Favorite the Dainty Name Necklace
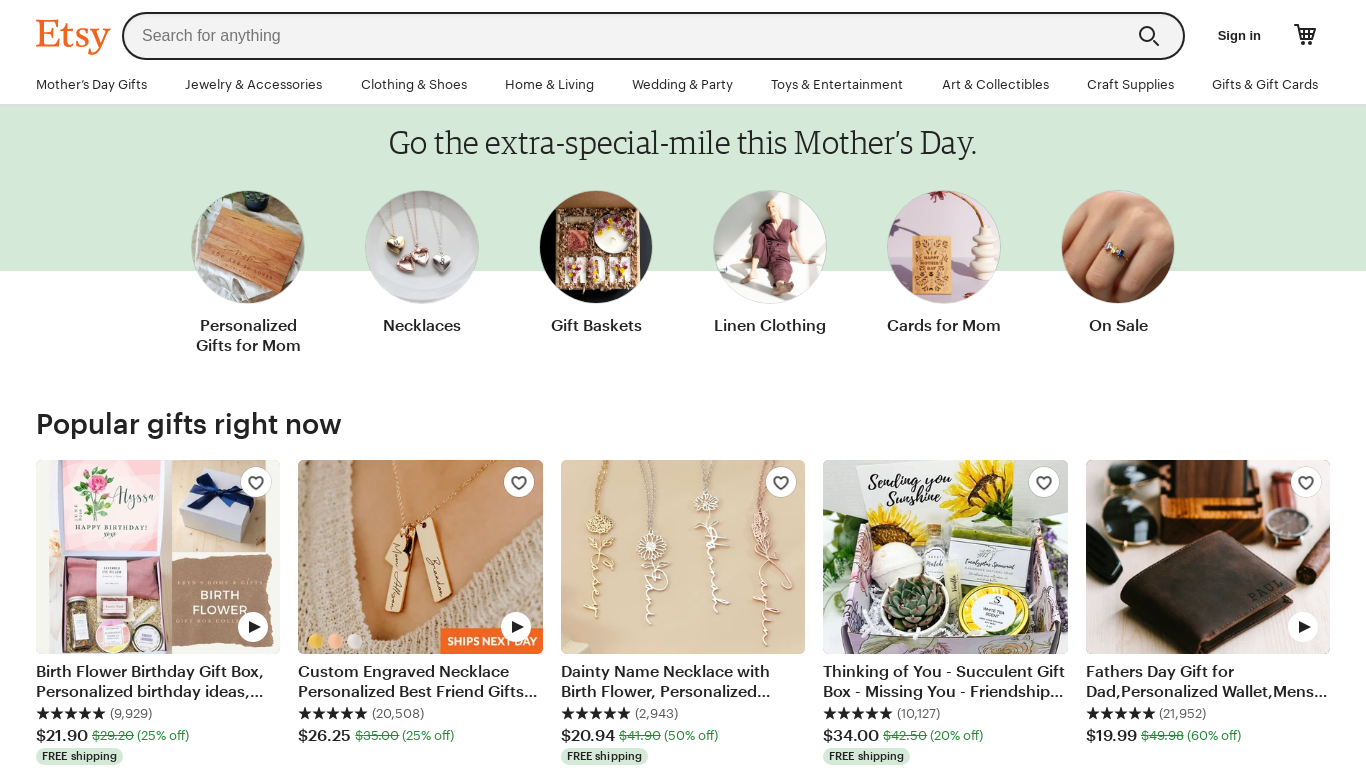Screen dimensions: 1366x768 click(781, 483)
